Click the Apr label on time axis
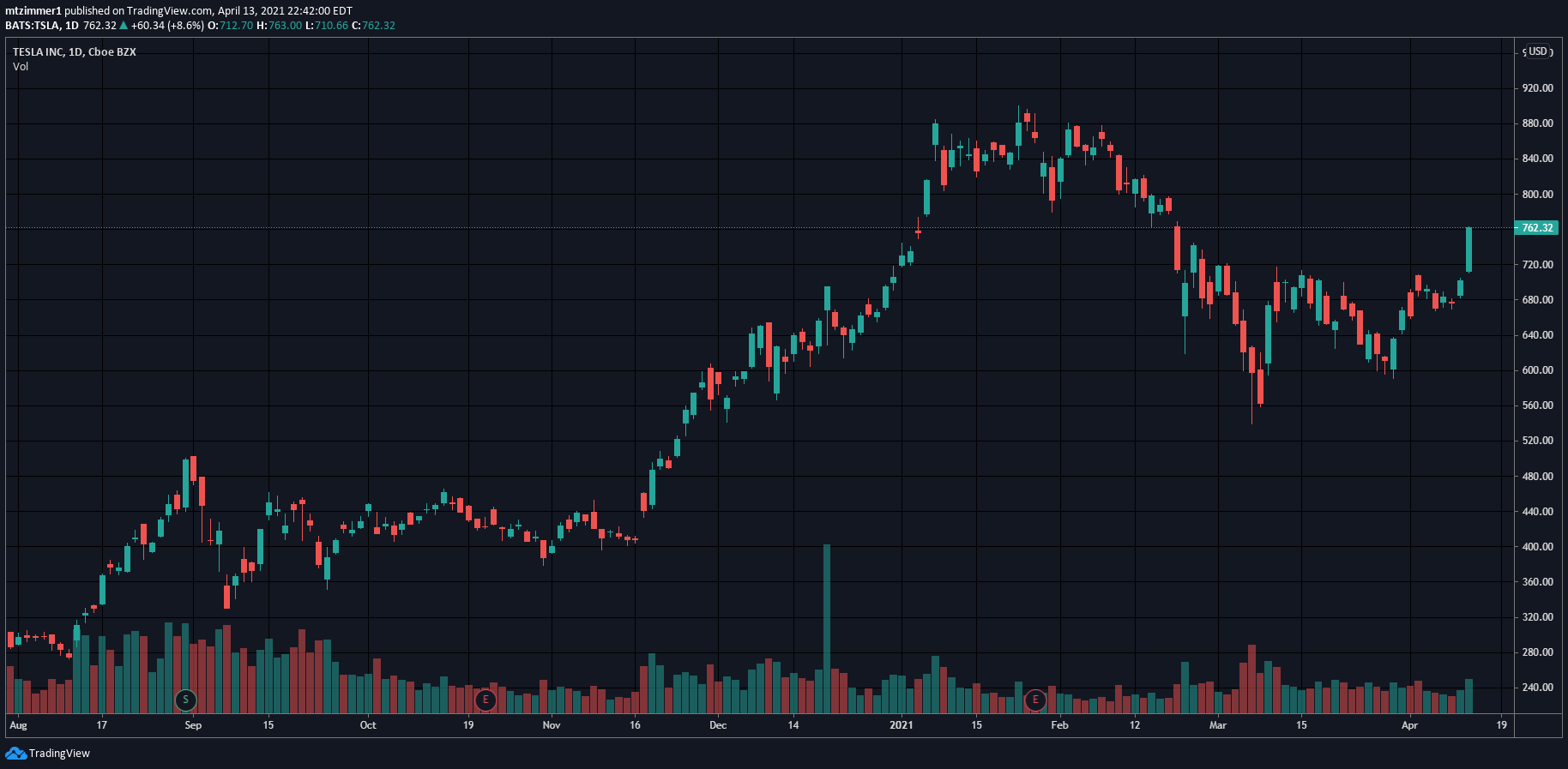Image resolution: width=1568 pixels, height=769 pixels. (1409, 725)
